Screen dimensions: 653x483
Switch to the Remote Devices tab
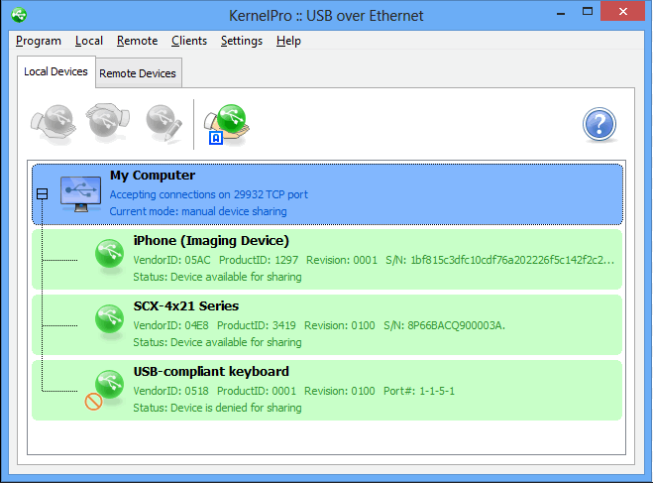tap(138, 73)
